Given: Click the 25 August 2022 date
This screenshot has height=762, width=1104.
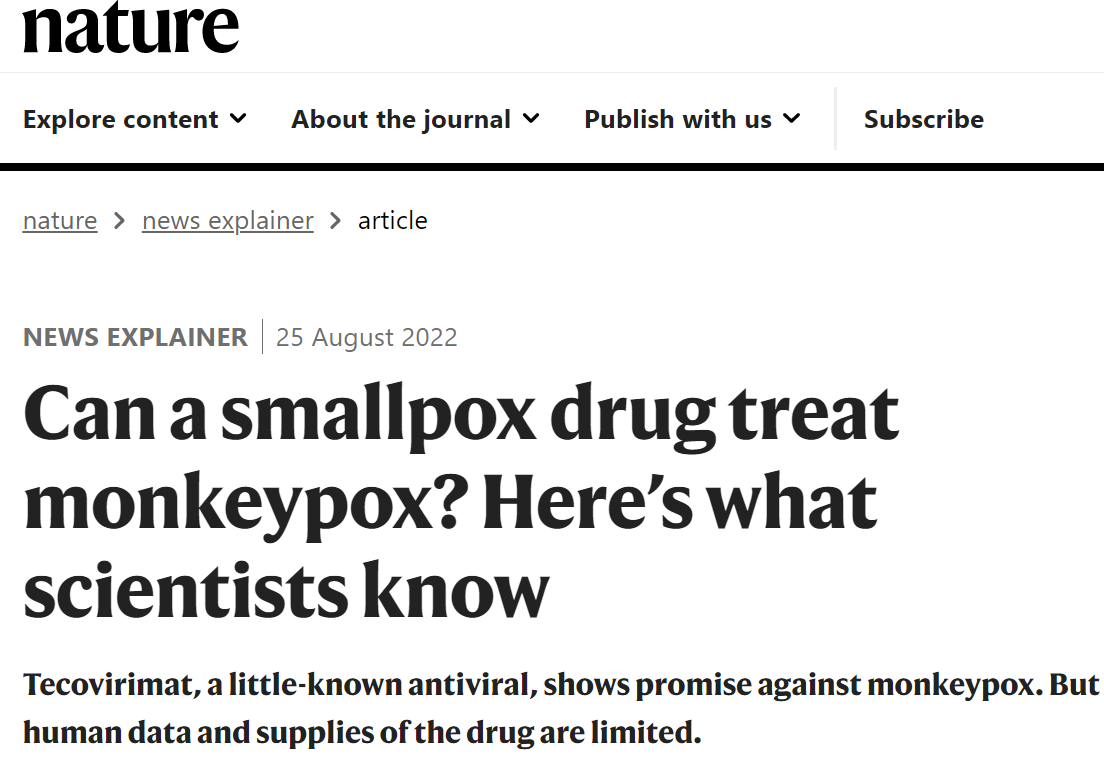Looking at the screenshot, I should point(366,337).
